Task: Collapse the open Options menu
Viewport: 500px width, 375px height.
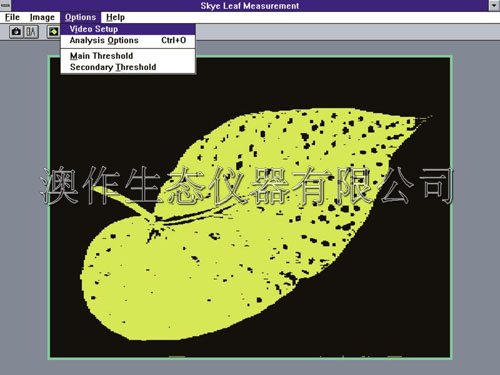Action: tap(80, 17)
